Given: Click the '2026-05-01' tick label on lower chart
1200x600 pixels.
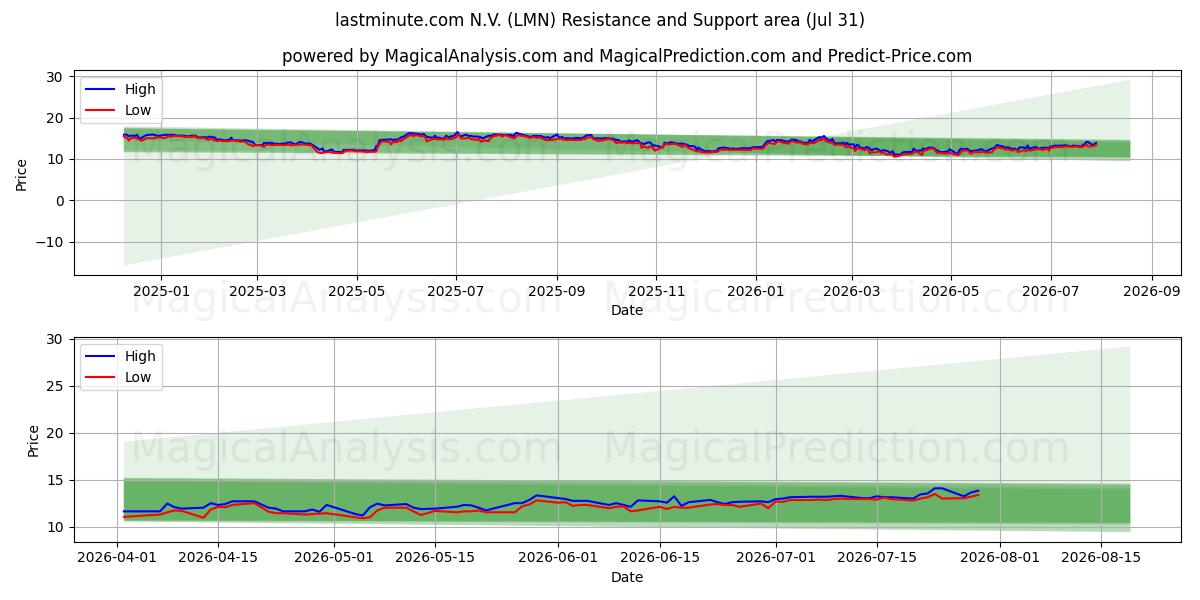Looking at the screenshot, I should coord(333,558).
